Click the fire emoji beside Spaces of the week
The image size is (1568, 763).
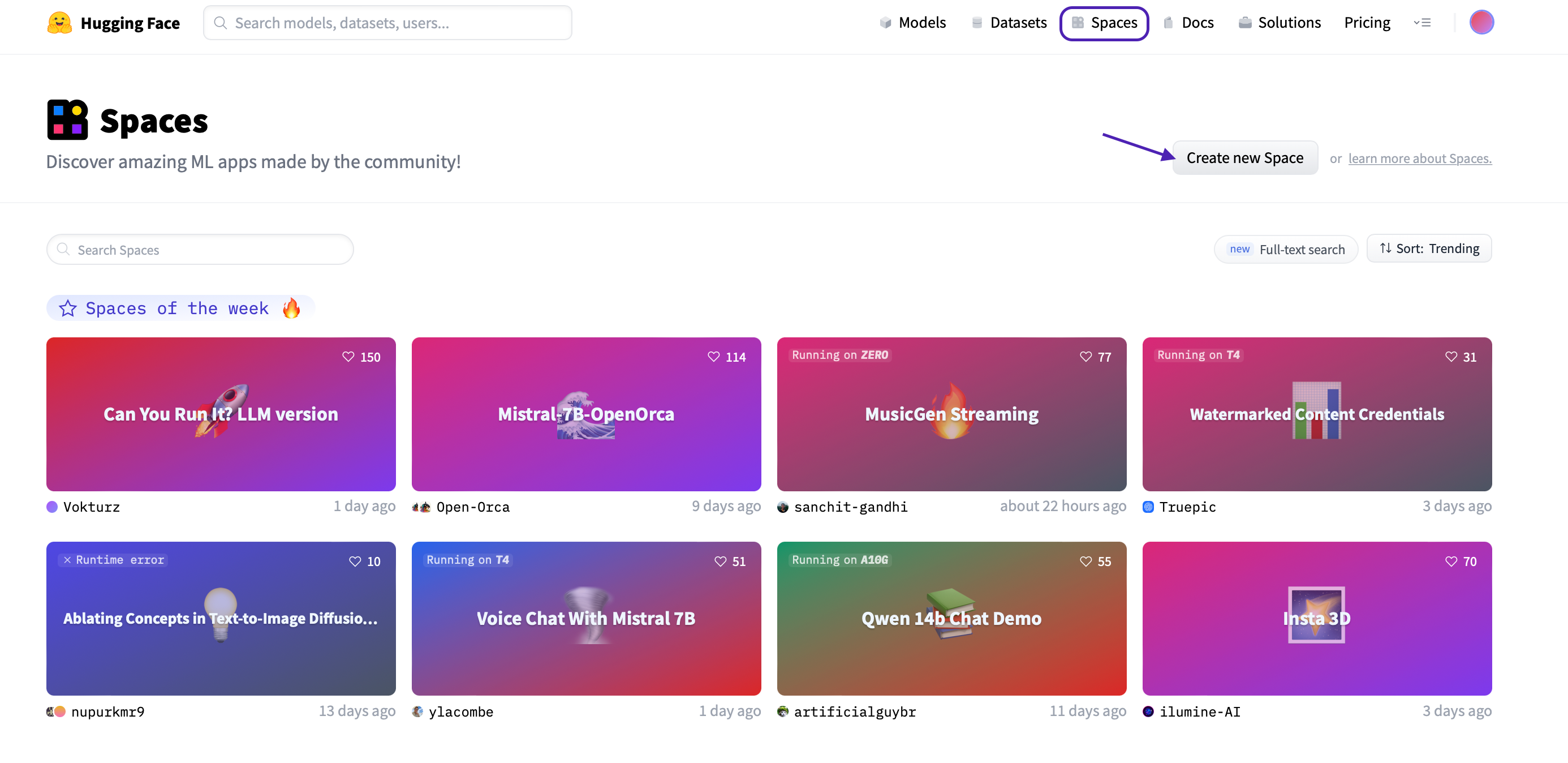[291, 308]
